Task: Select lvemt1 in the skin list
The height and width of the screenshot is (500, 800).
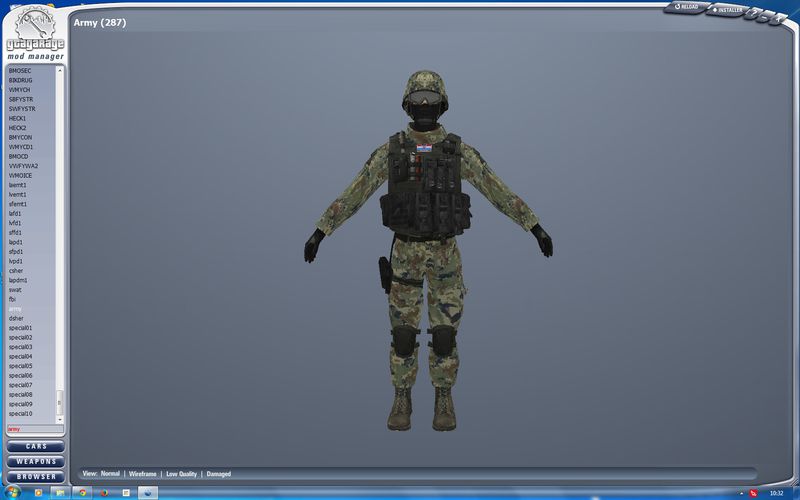Action: [17, 195]
